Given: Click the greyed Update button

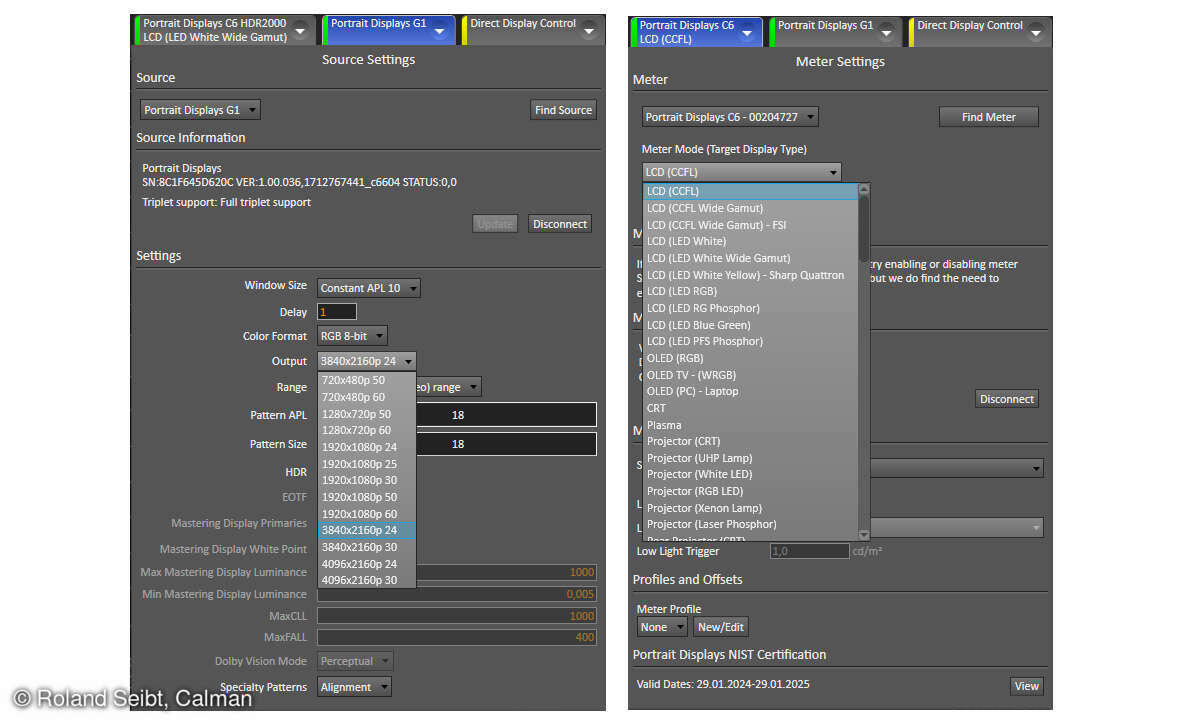Looking at the screenshot, I should pyautogui.click(x=495, y=224).
